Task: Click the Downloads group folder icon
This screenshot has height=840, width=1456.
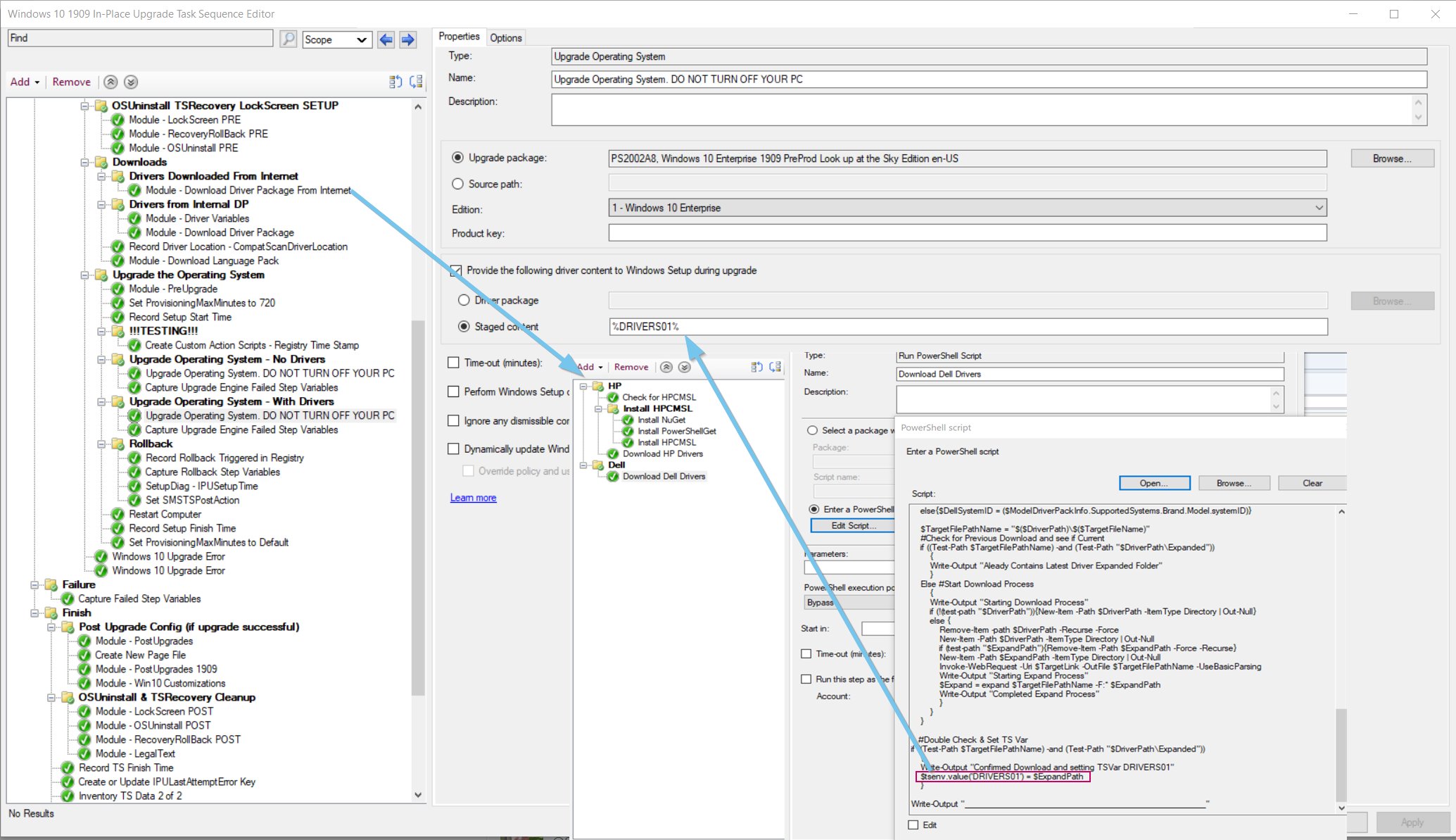Action: click(x=101, y=162)
